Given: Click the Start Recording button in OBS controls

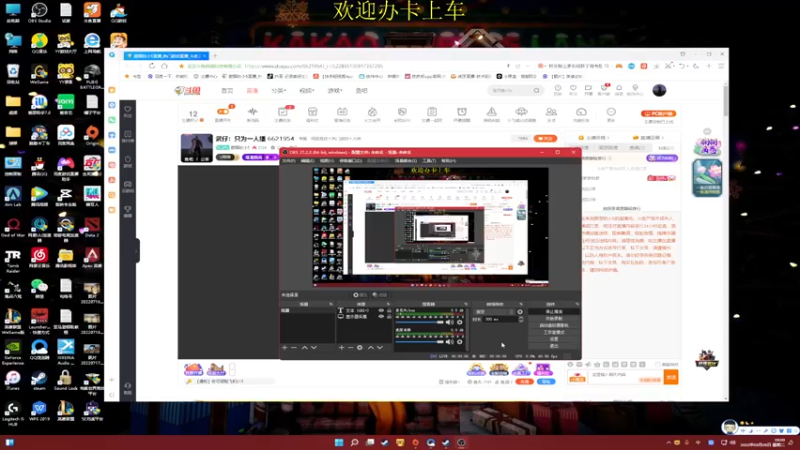Looking at the screenshot, I should [x=554, y=318].
